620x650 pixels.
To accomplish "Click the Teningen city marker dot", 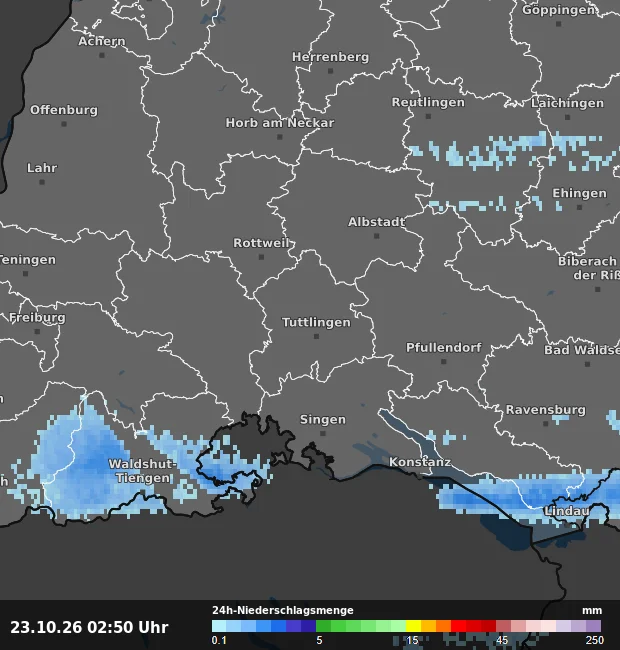I will (x=25, y=274).
